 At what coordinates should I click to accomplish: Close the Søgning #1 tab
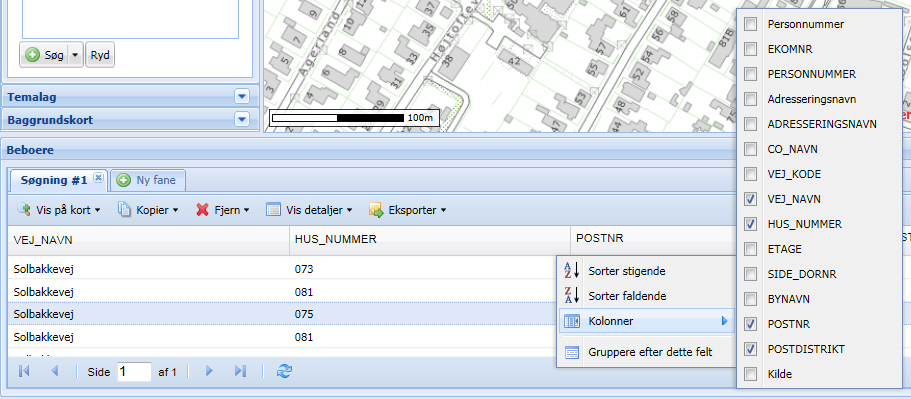point(98,177)
